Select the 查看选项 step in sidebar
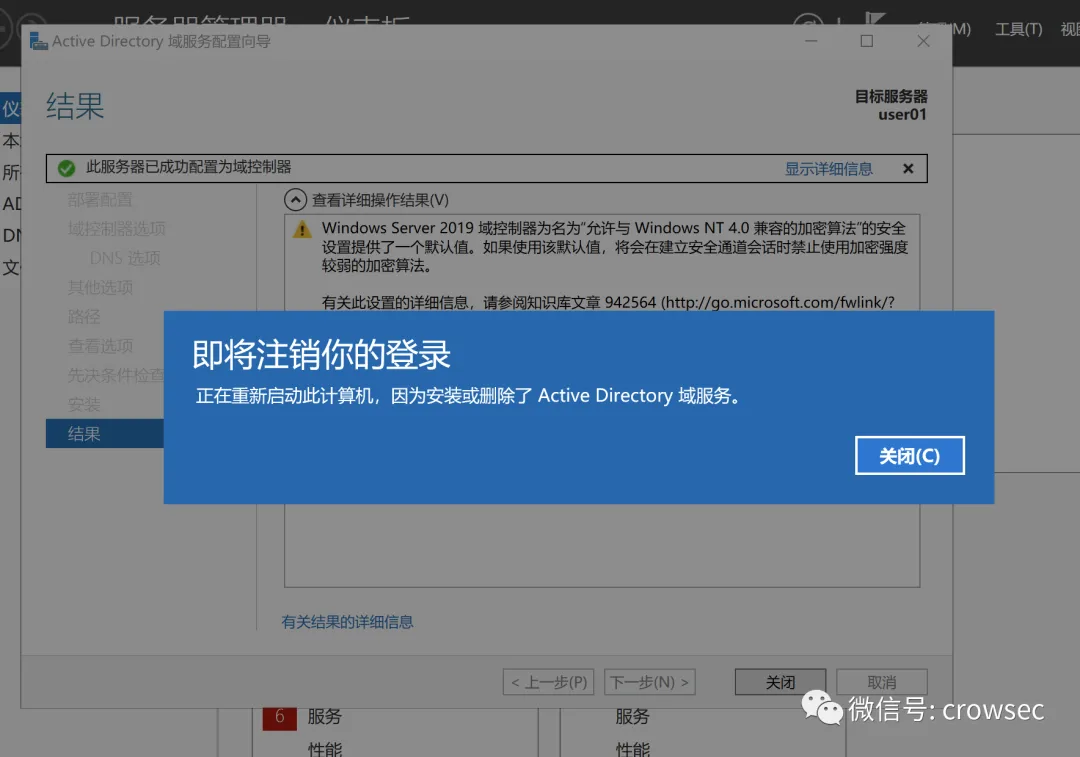 [100, 346]
